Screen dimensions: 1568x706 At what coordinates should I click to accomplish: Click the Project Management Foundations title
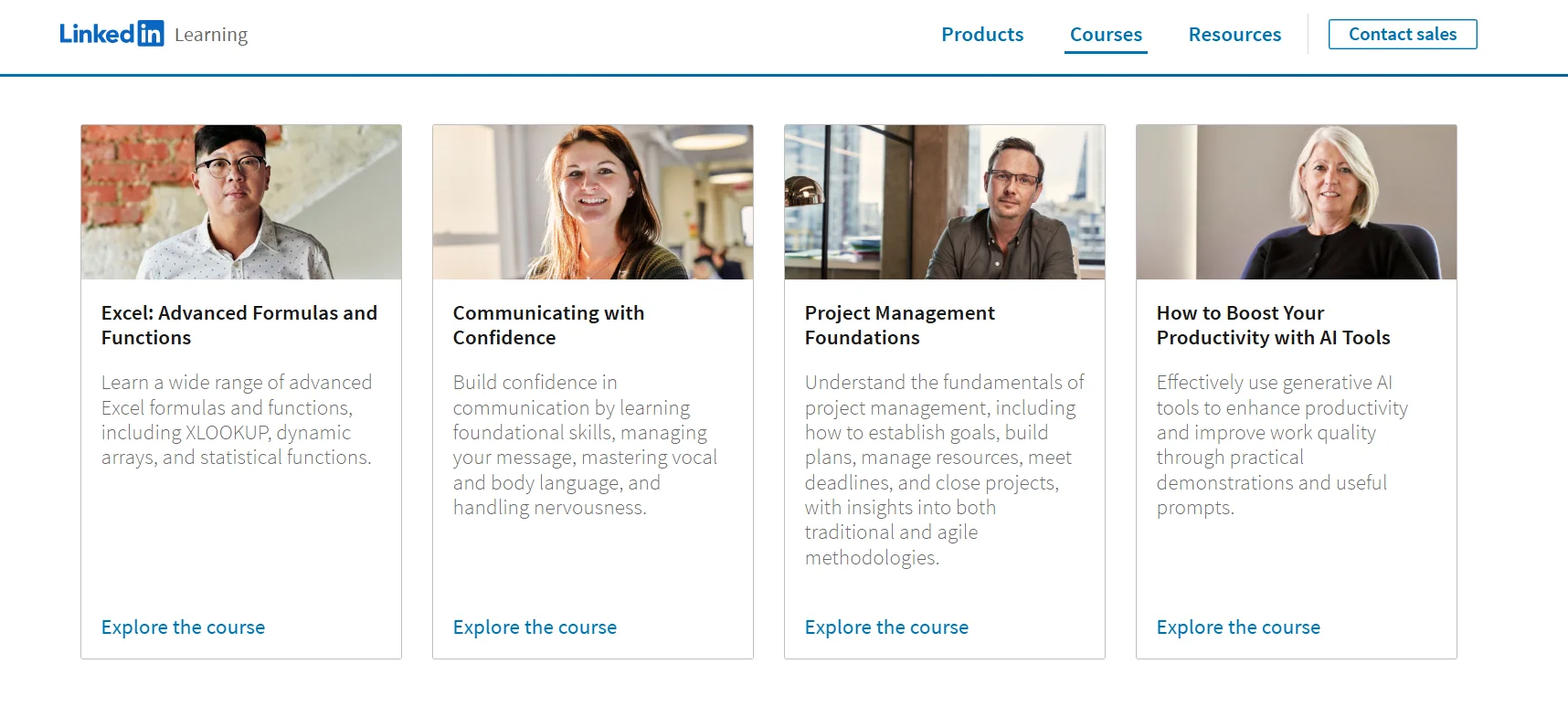click(899, 325)
